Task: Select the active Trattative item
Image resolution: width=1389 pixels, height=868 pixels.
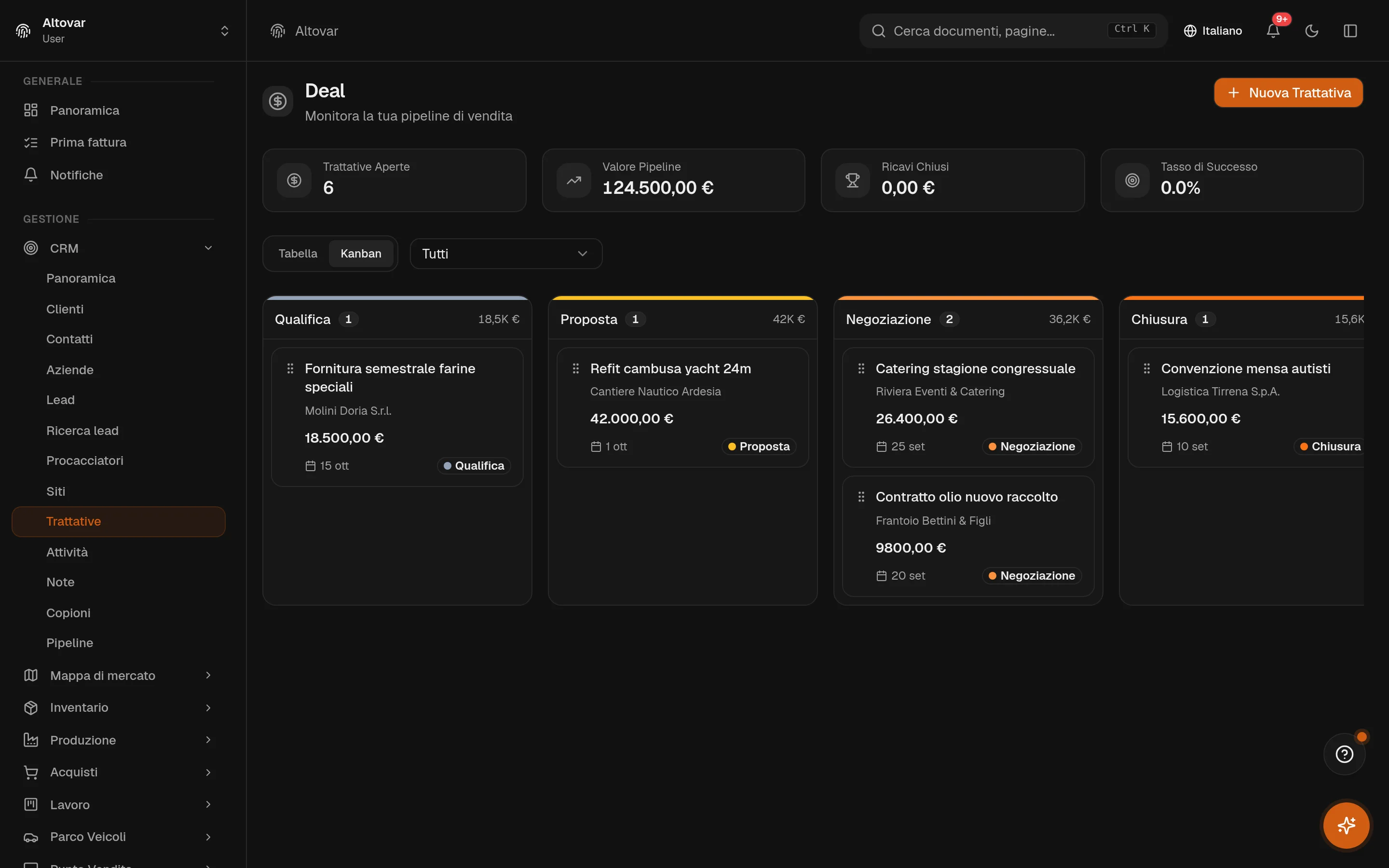Action: [118, 521]
